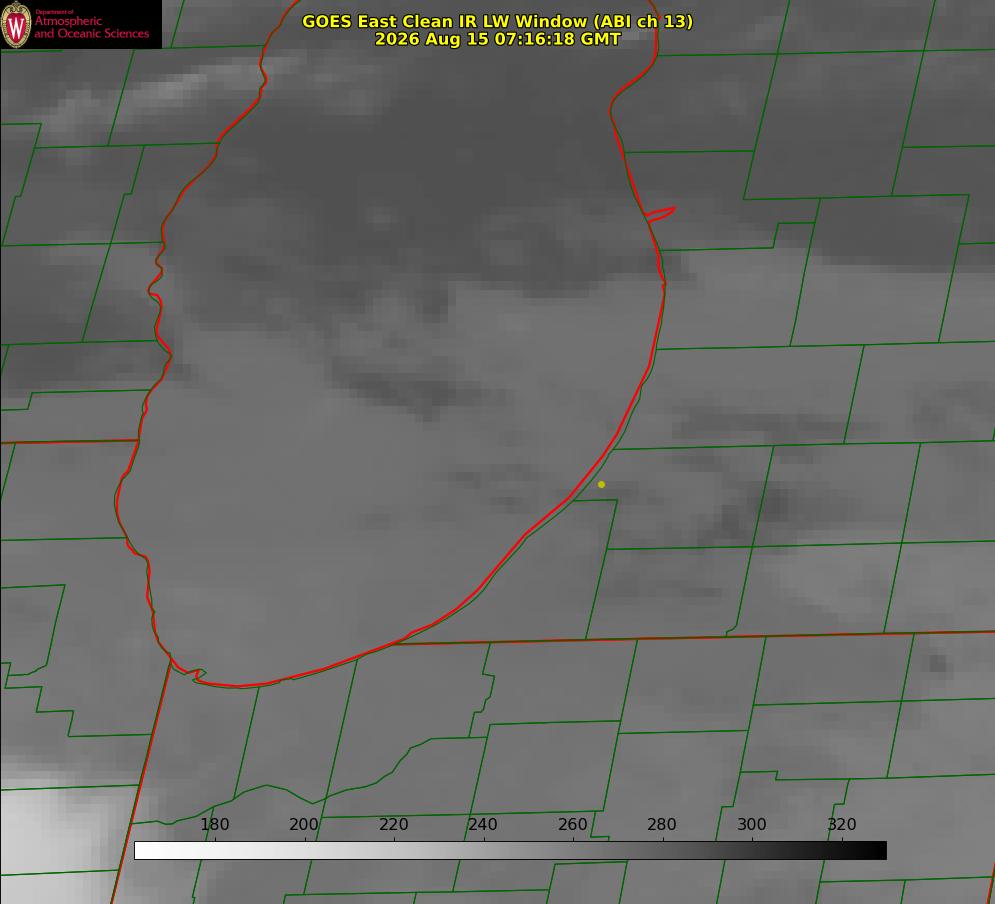Click the yellow dot marker near lakeshore
Viewport: 995px width, 904px height.
(x=601, y=484)
